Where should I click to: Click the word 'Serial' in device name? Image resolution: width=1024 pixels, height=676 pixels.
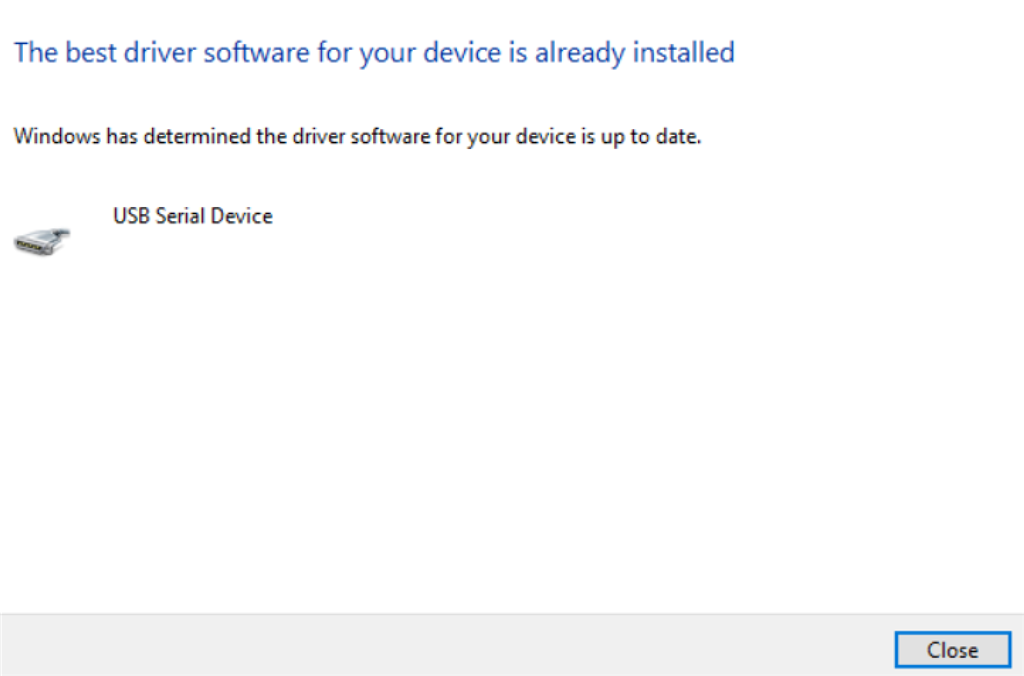pyautogui.click(x=180, y=216)
